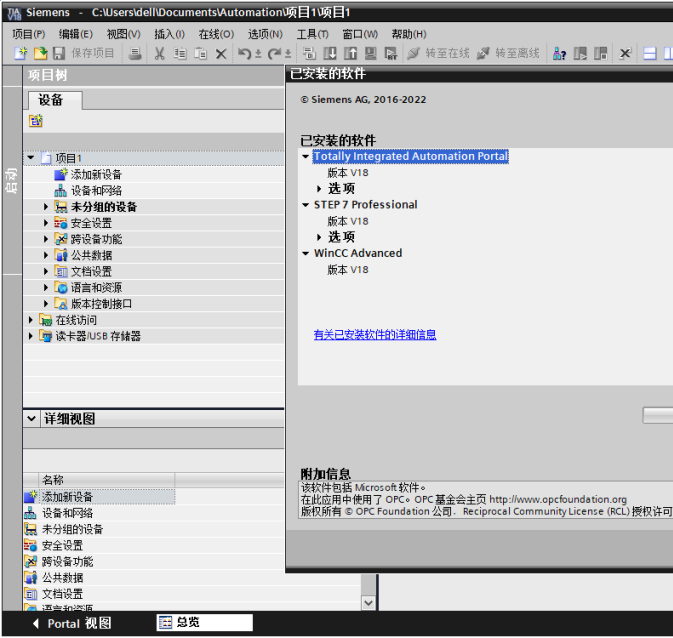This screenshot has height=638, width=673.
Task: Open the 视图(V) menu
Action: 124,34
